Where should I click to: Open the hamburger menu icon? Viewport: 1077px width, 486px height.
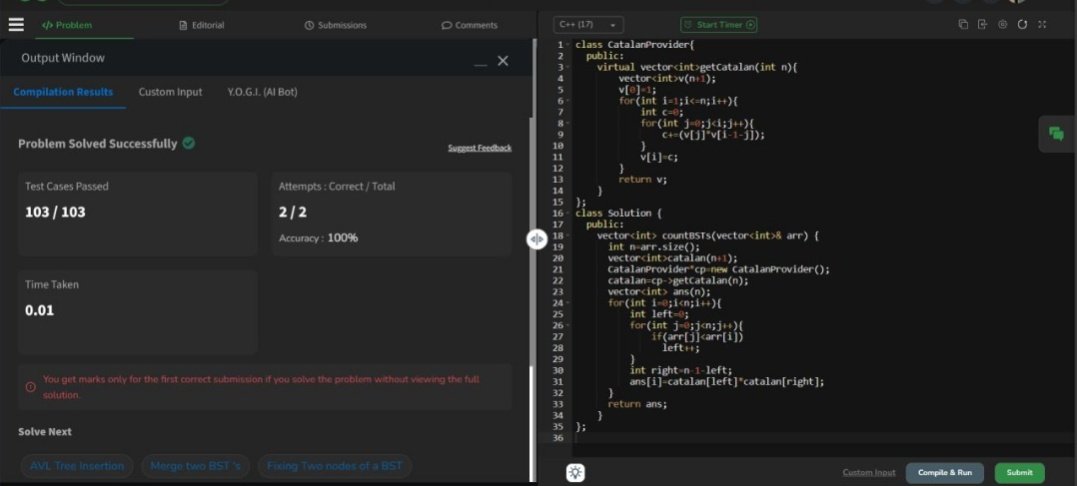[16, 25]
